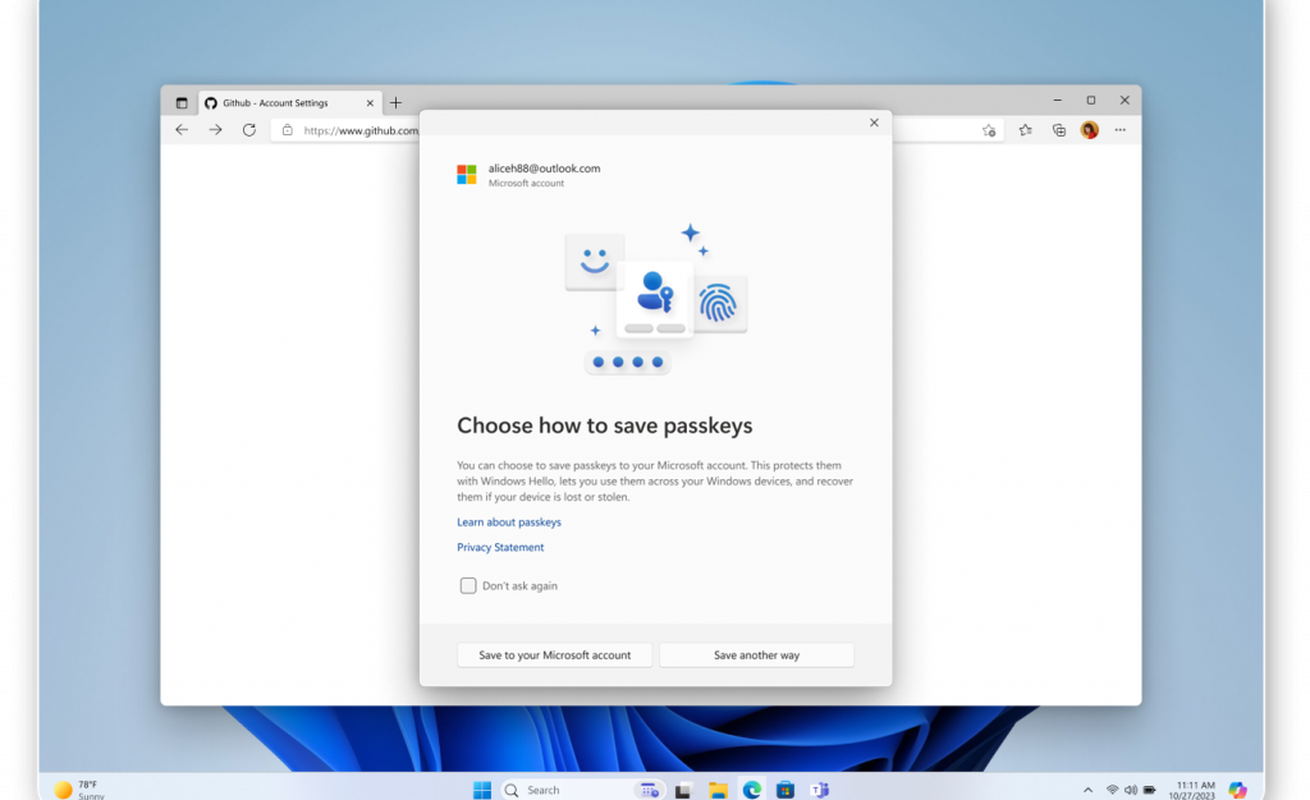Click the Edge profile avatar
The image size is (1310, 800).
pos(1090,130)
